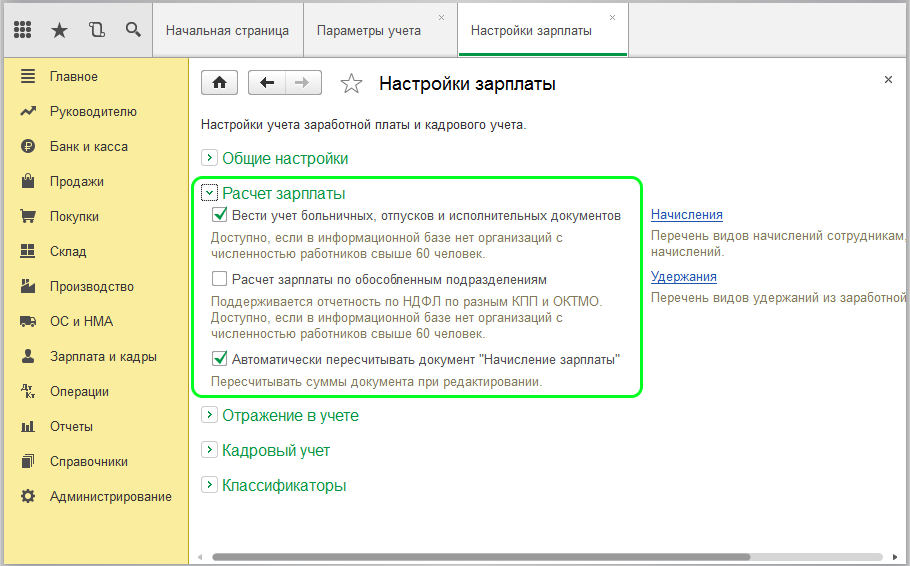Click the Favorites star icon in top bar
Screen dimensions: 910x566
tap(59, 30)
